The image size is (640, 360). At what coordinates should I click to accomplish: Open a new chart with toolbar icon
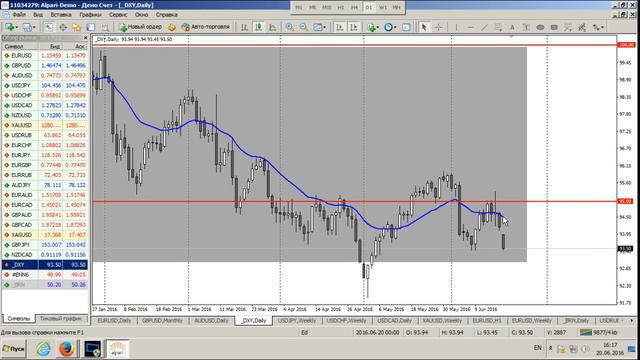(x=9, y=27)
